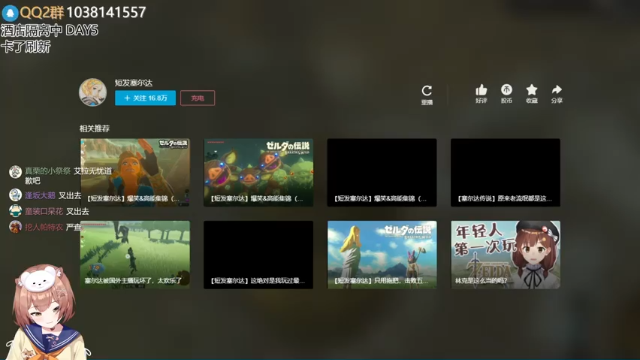
Task: Click the pink-outlined 充电 charge button
Action: click(x=198, y=98)
